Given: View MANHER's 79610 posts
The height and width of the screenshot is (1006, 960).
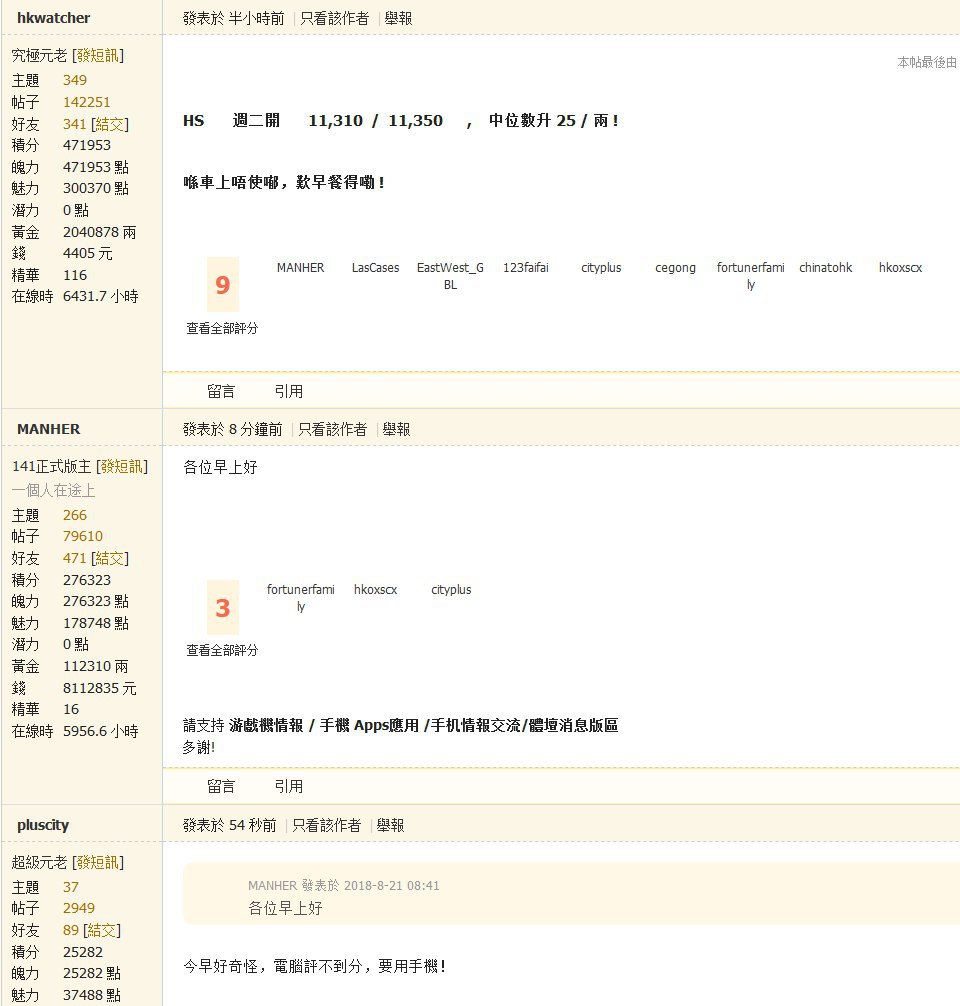Looking at the screenshot, I should (x=82, y=536).
